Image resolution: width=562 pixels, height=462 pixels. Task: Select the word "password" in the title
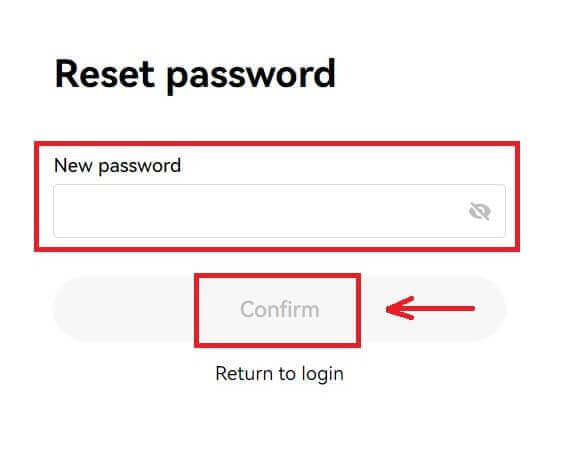(251, 76)
